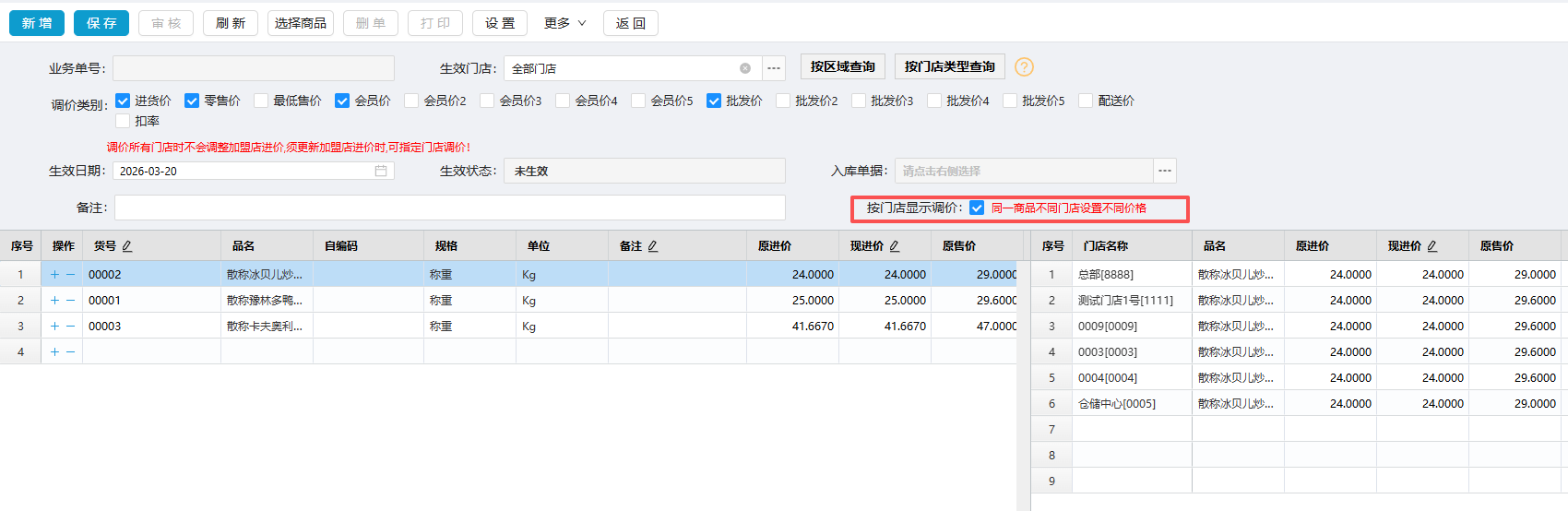Click the orange help question mark icon
The image size is (1568, 511).
(1024, 67)
